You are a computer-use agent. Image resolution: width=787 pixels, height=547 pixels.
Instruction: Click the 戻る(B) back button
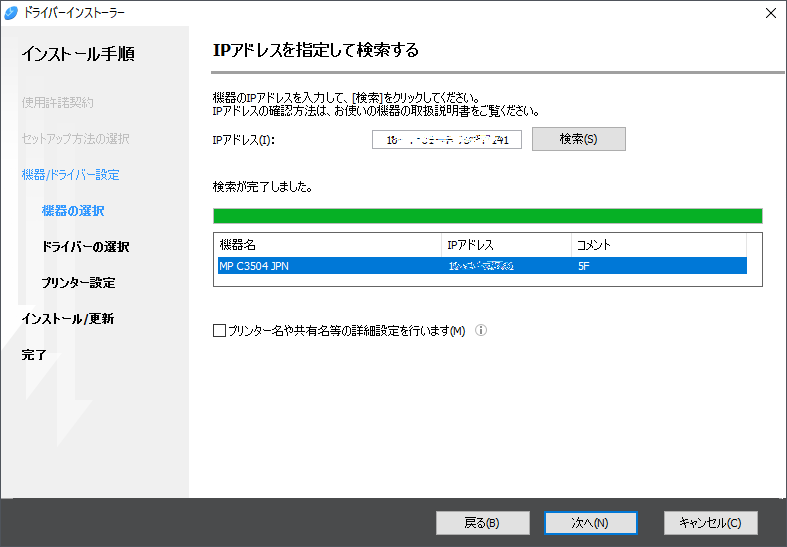click(x=482, y=523)
